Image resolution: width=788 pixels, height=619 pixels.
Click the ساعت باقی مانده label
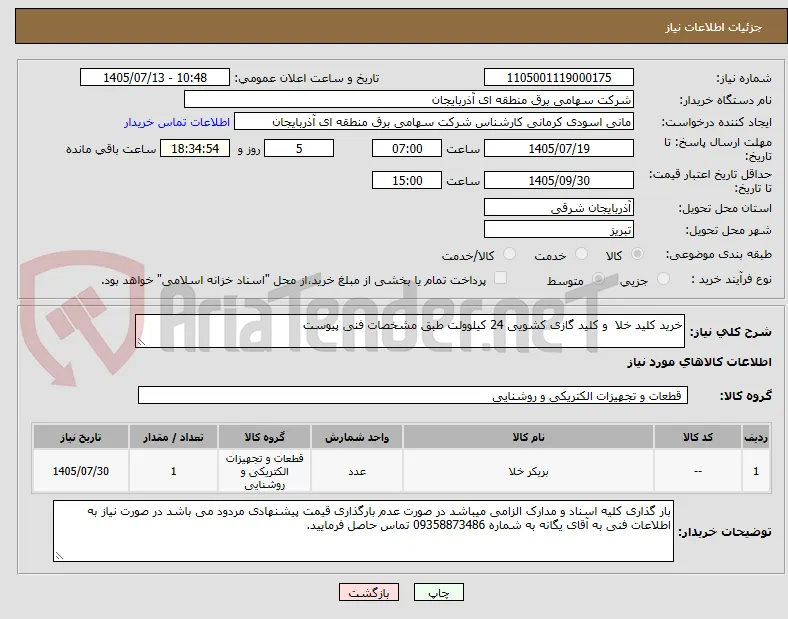pyautogui.click(x=111, y=150)
